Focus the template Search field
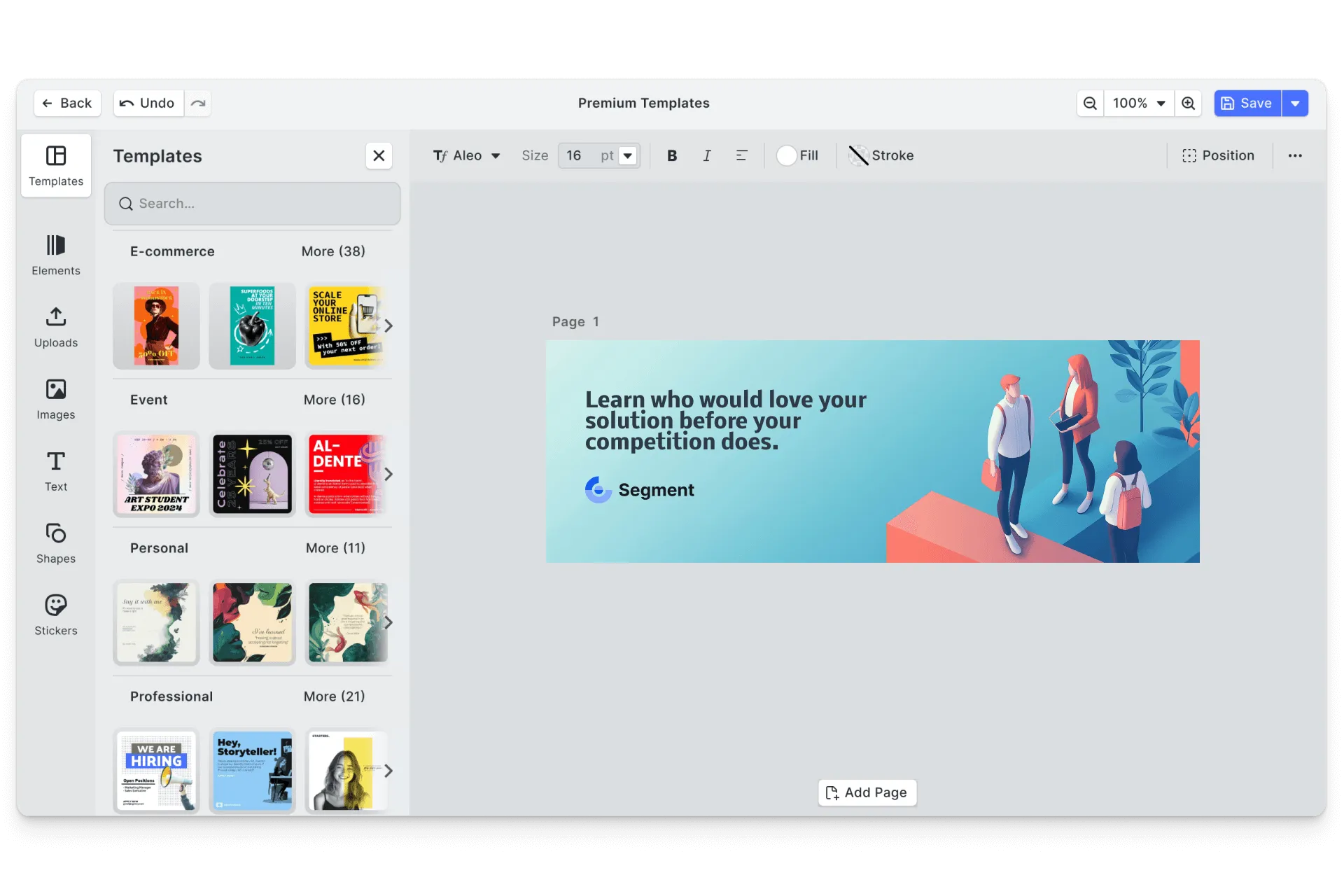Image resolution: width=1344 pixels, height=896 pixels. coord(253,204)
